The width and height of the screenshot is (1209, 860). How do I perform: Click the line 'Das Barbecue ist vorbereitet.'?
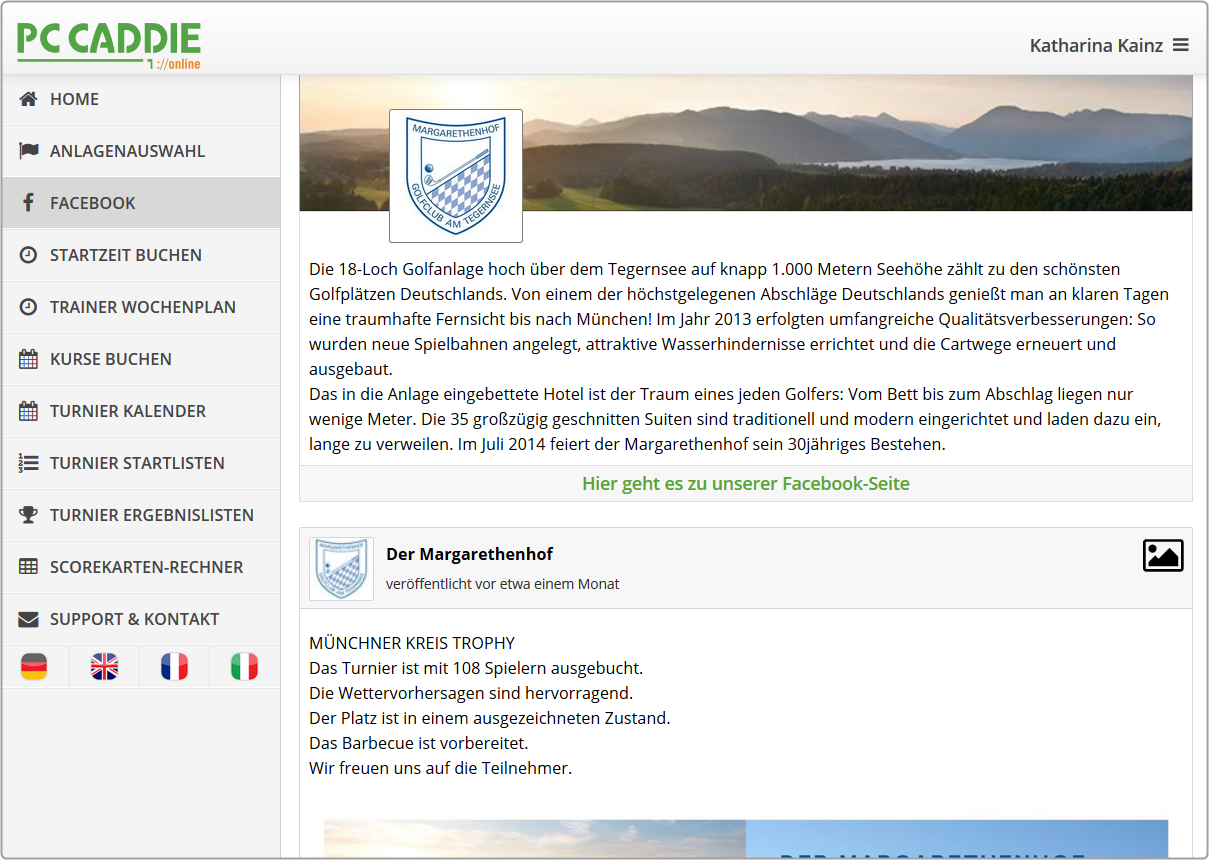tap(419, 744)
